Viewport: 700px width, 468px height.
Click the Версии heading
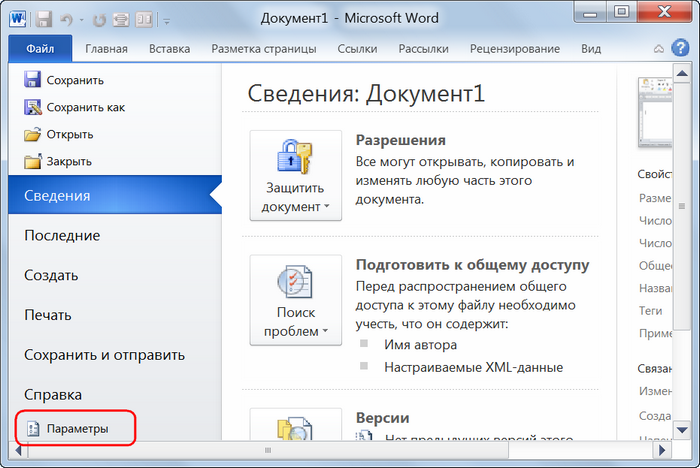pos(382,418)
